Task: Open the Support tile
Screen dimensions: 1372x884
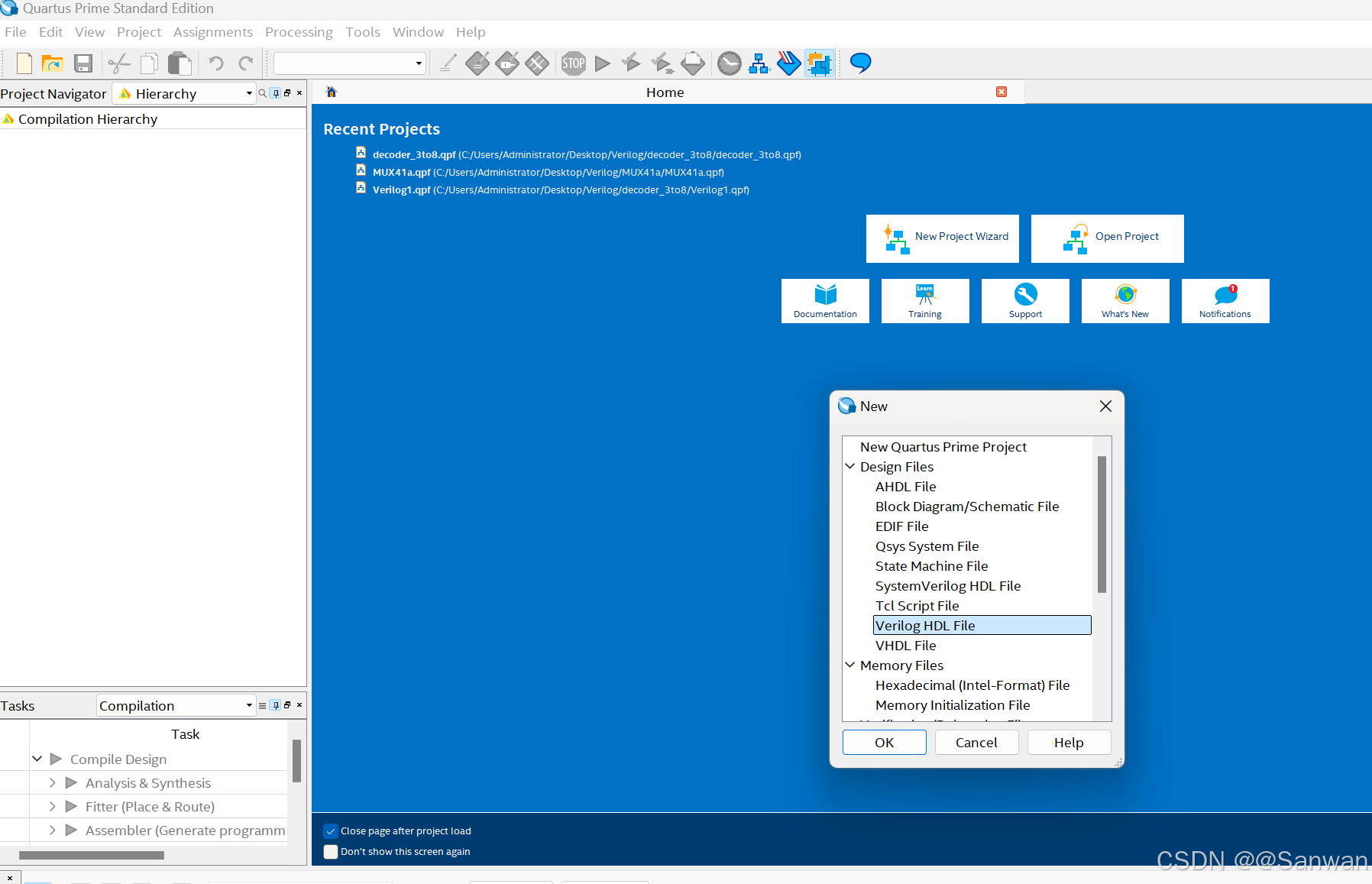Action: (1025, 301)
